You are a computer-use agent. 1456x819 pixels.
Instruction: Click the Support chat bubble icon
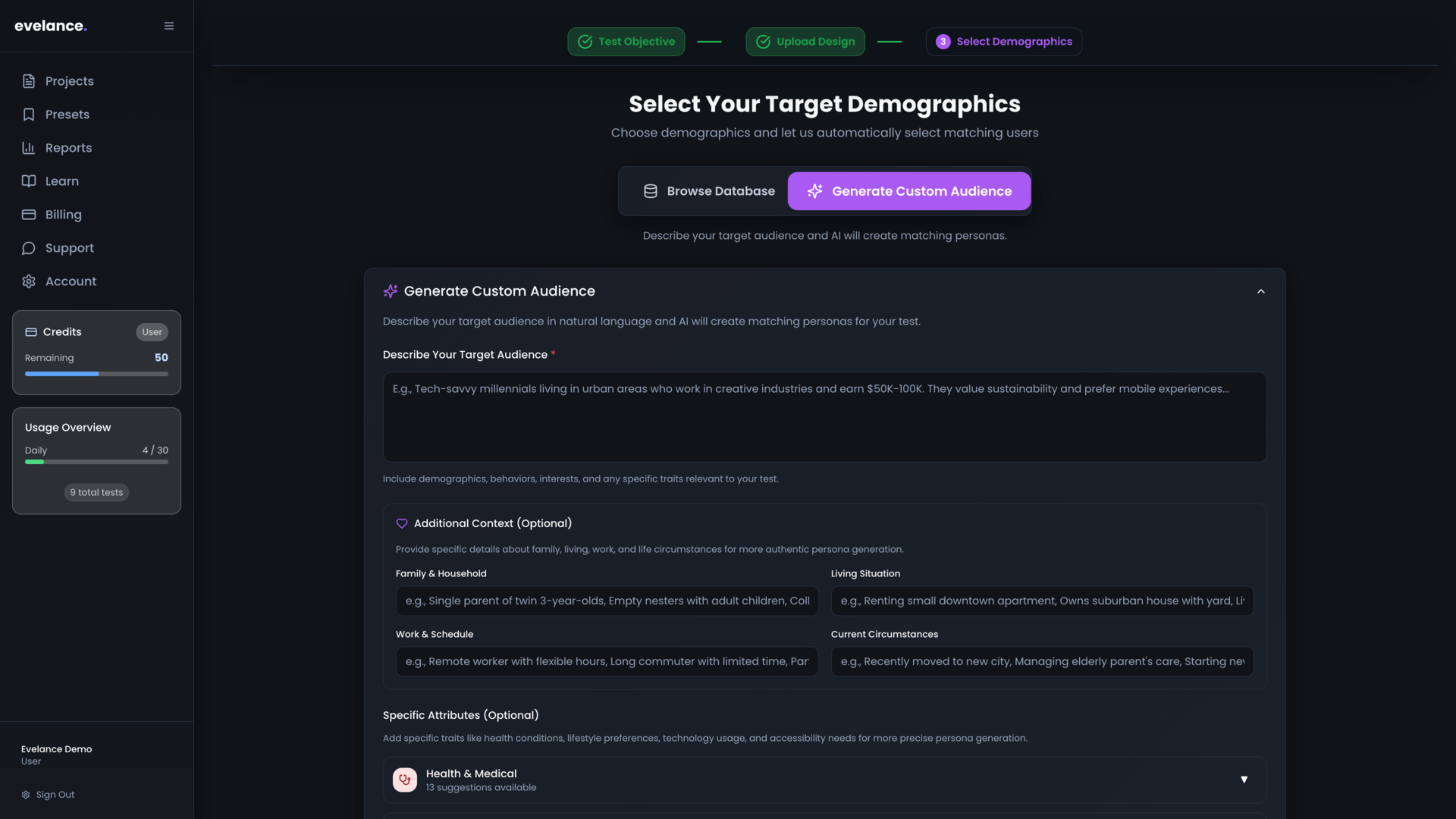coord(29,248)
